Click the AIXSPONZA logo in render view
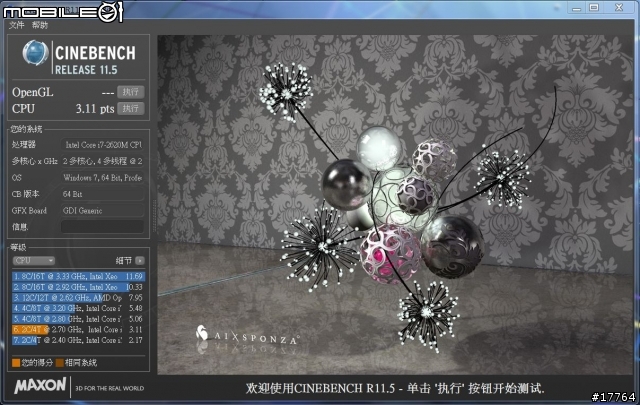Viewport: 640px width, 405px height. tap(247, 335)
